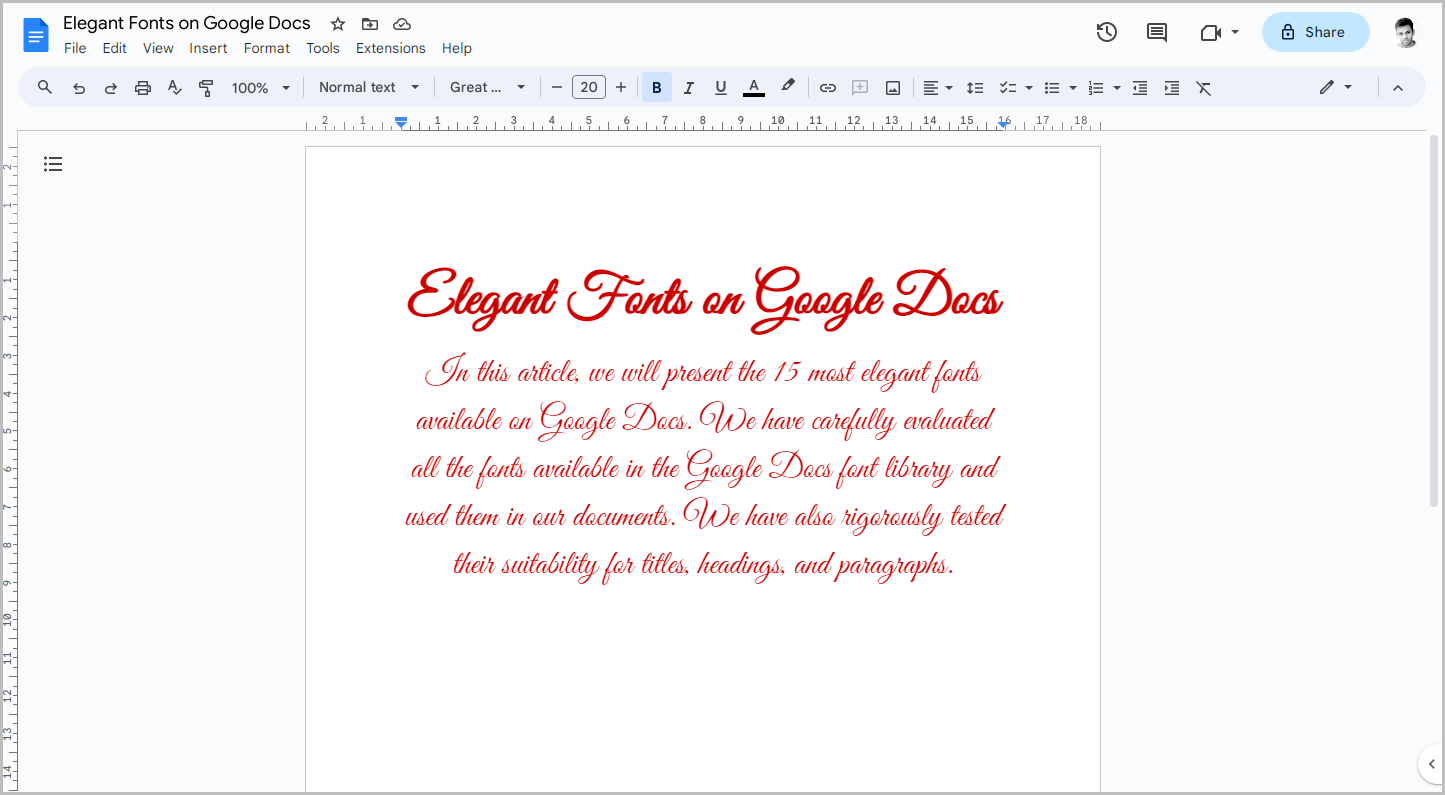
Task: Toggle bold formatting
Action: [656, 87]
